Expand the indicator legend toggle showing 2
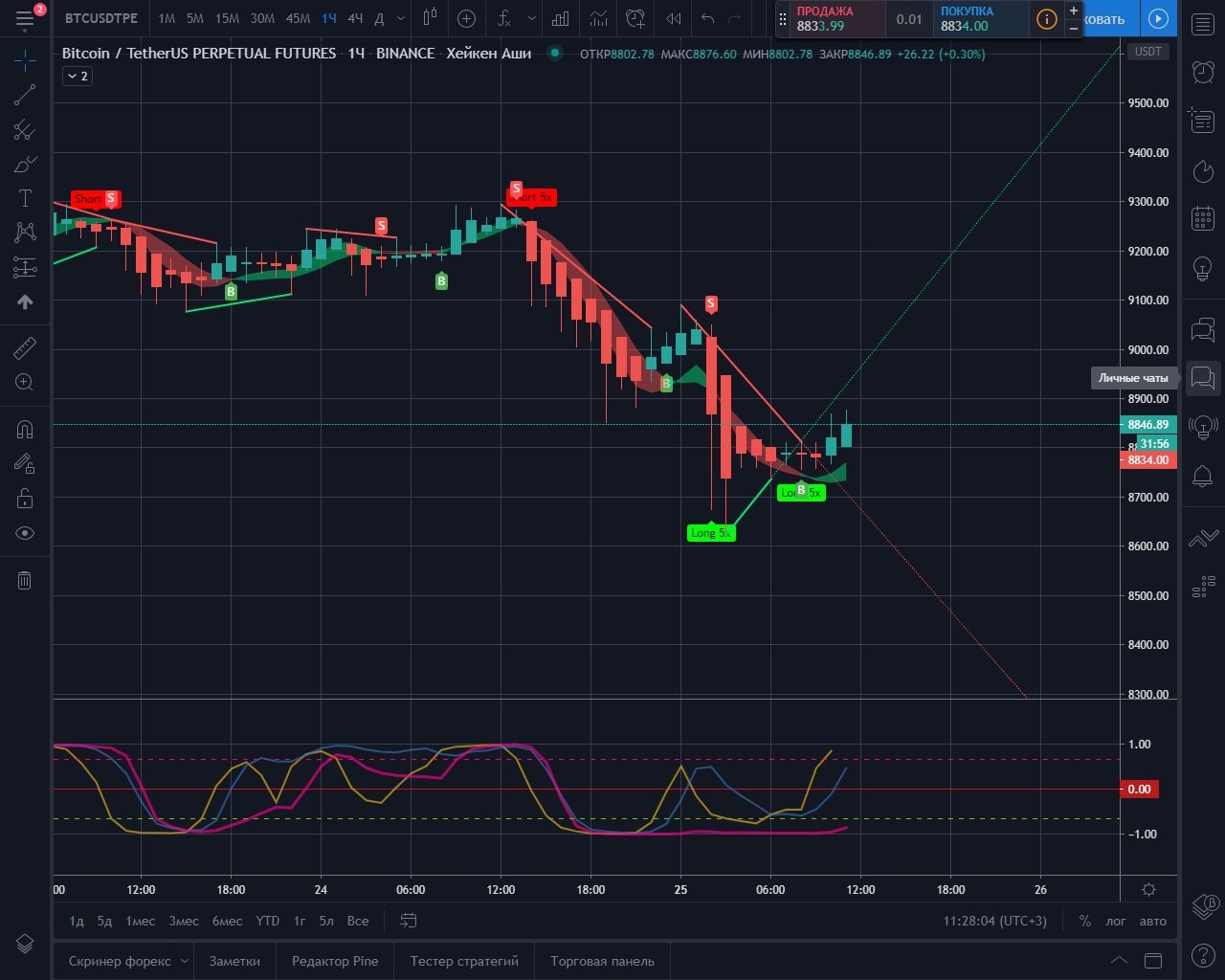This screenshot has height=980, width=1225. pyautogui.click(x=77, y=76)
